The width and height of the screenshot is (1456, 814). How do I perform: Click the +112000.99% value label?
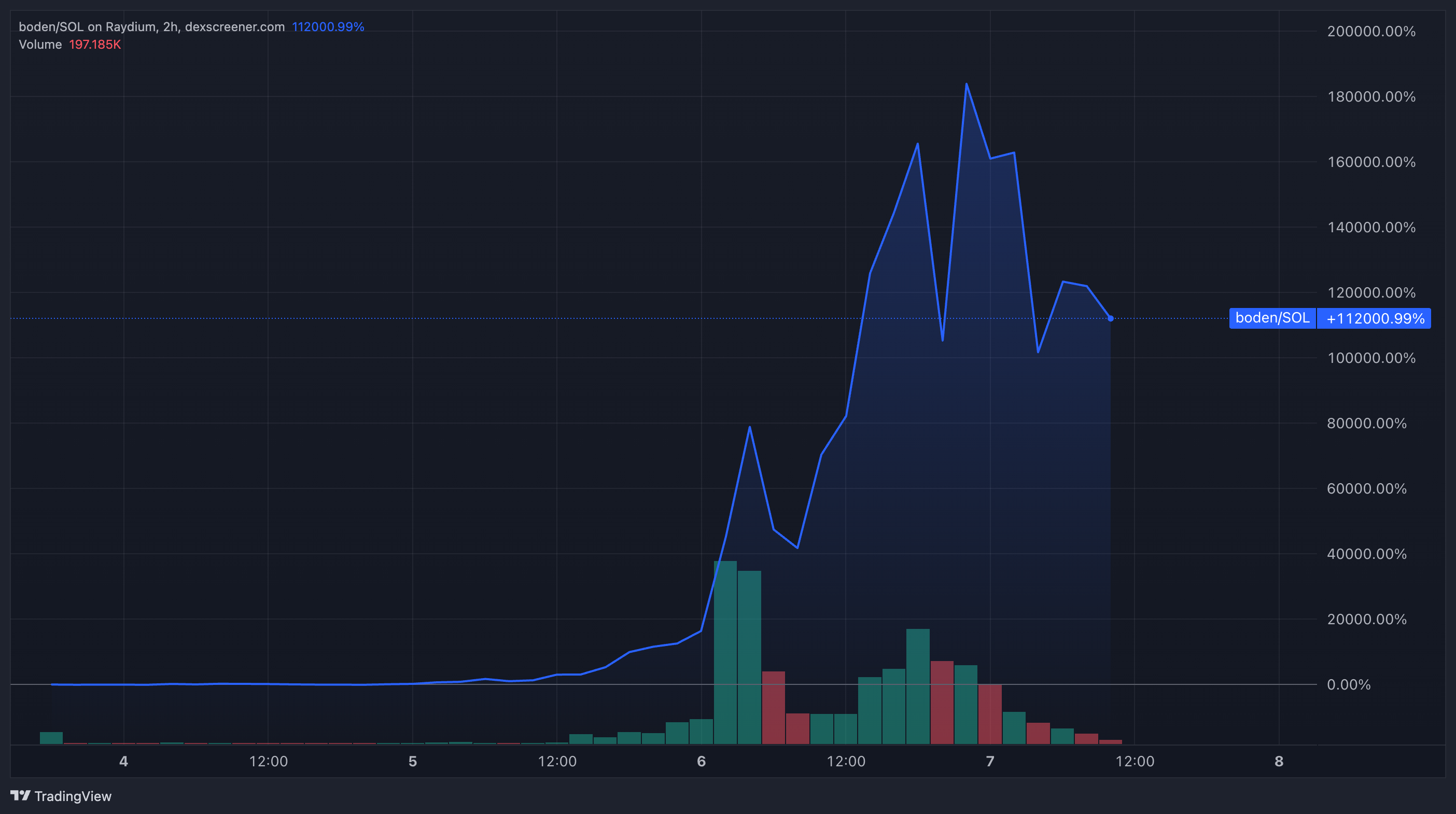point(1375,319)
